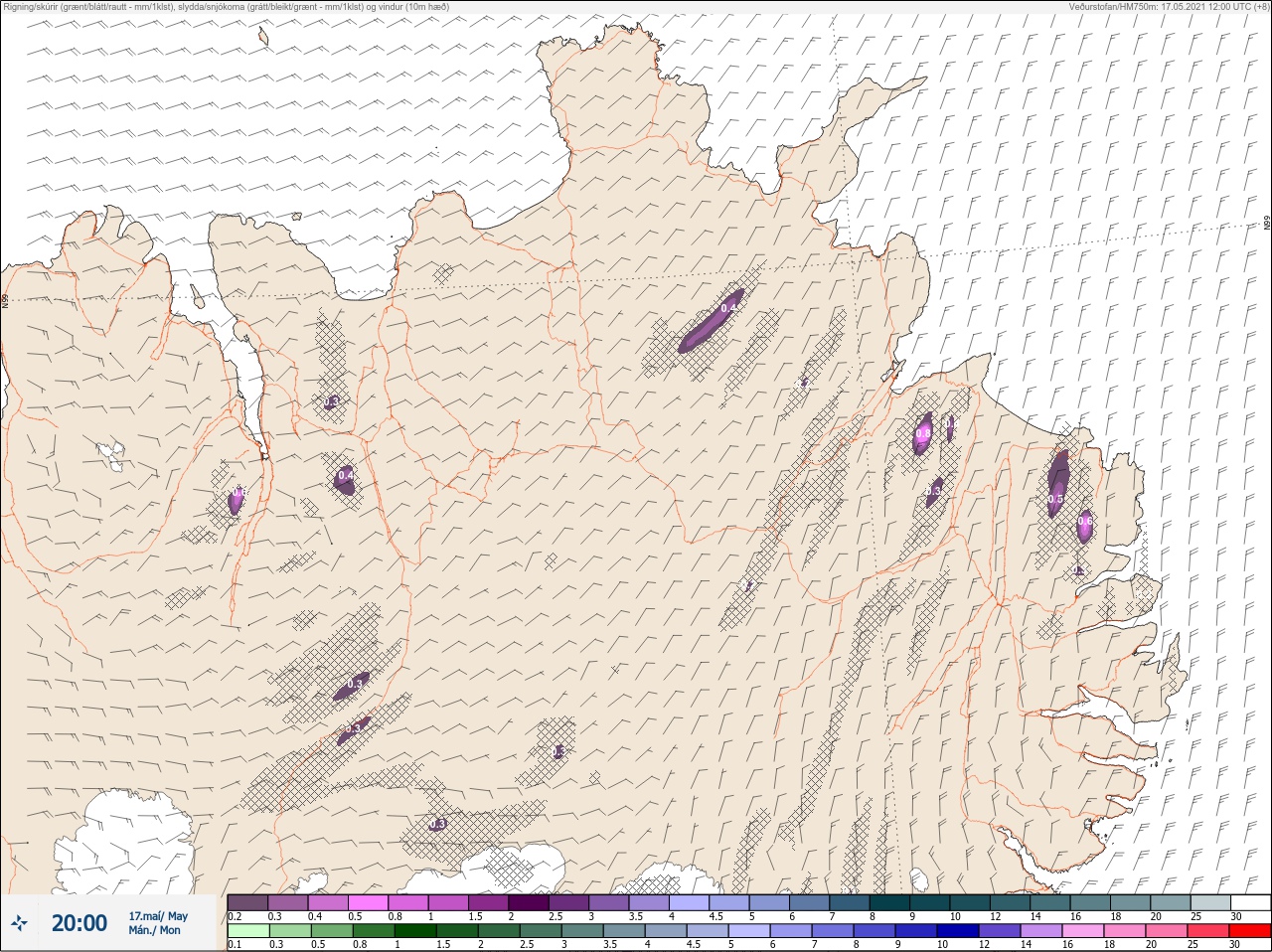The image size is (1272, 952).
Task: Pick the dark blue lower swatch labeled 10
Action: pos(958,931)
